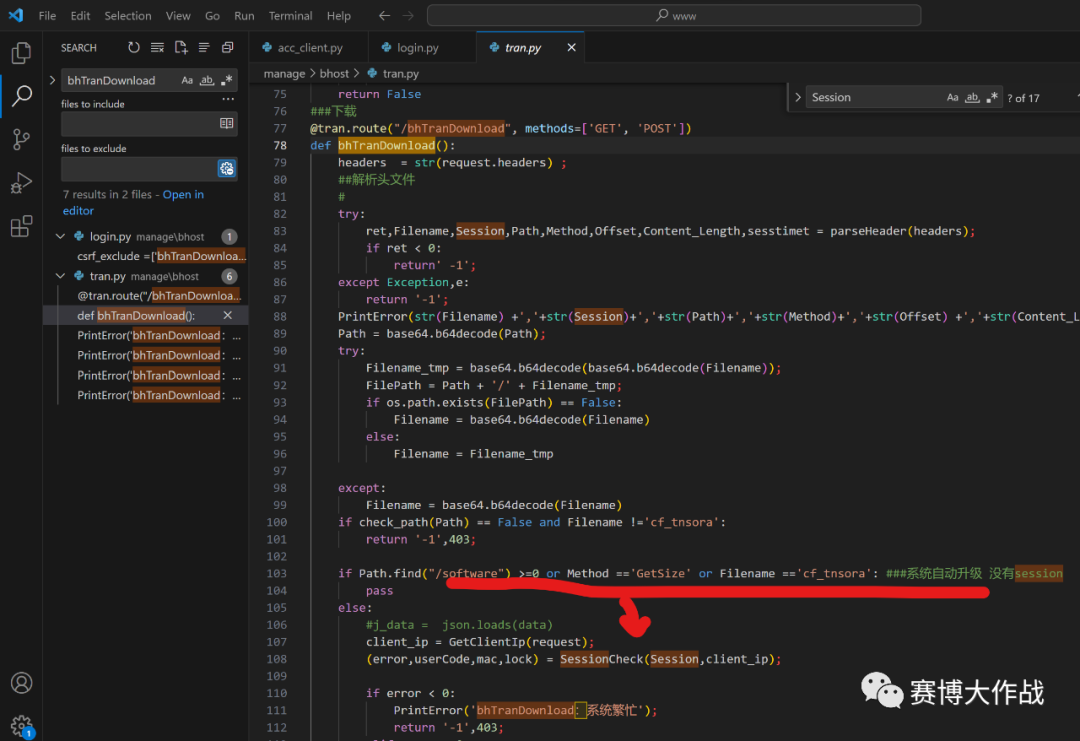Open the Selection menu

click(127, 16)
